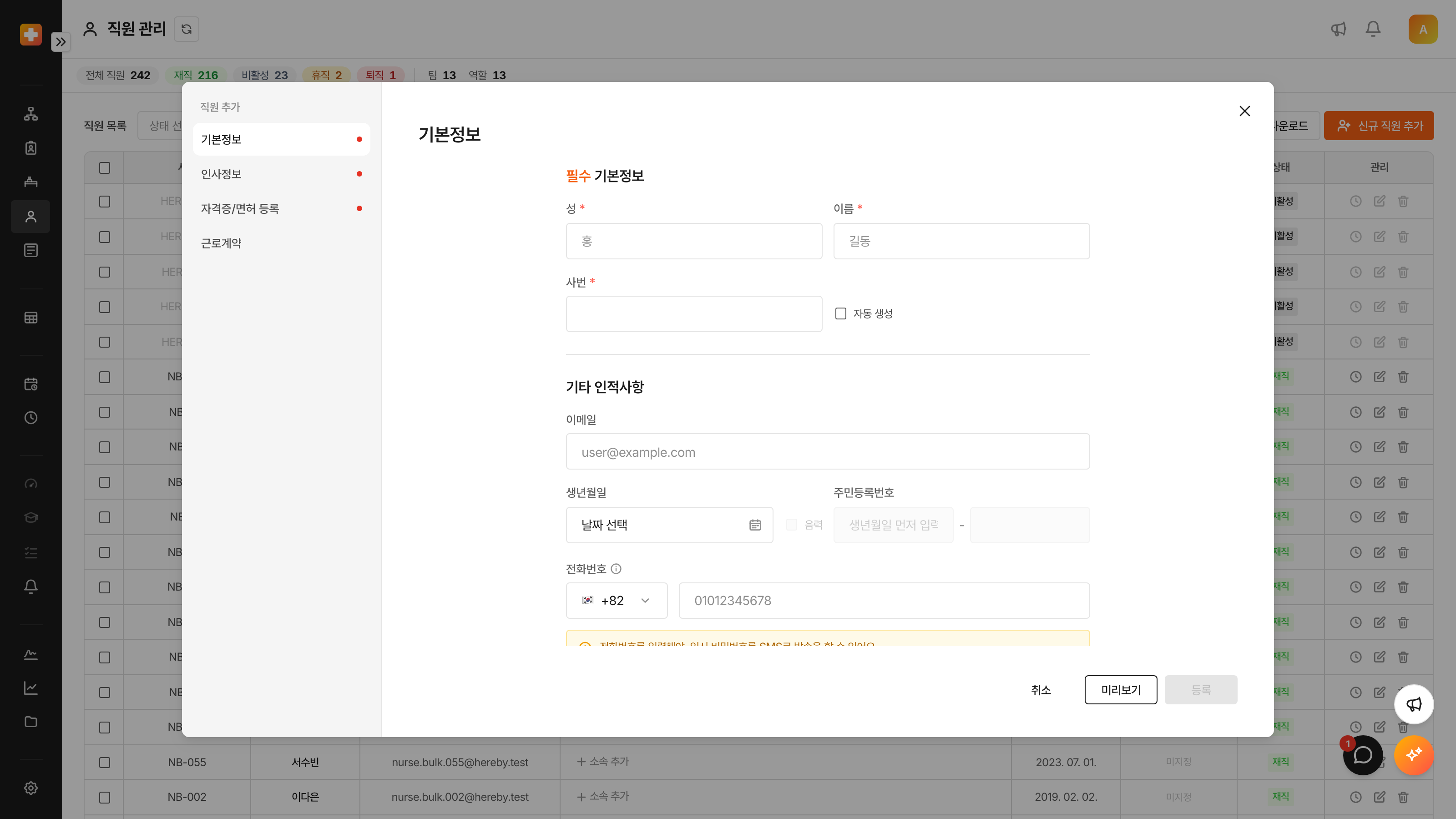Click the 취소 button
Viewport: 1456px width, 819px height.
(1041, 690)
